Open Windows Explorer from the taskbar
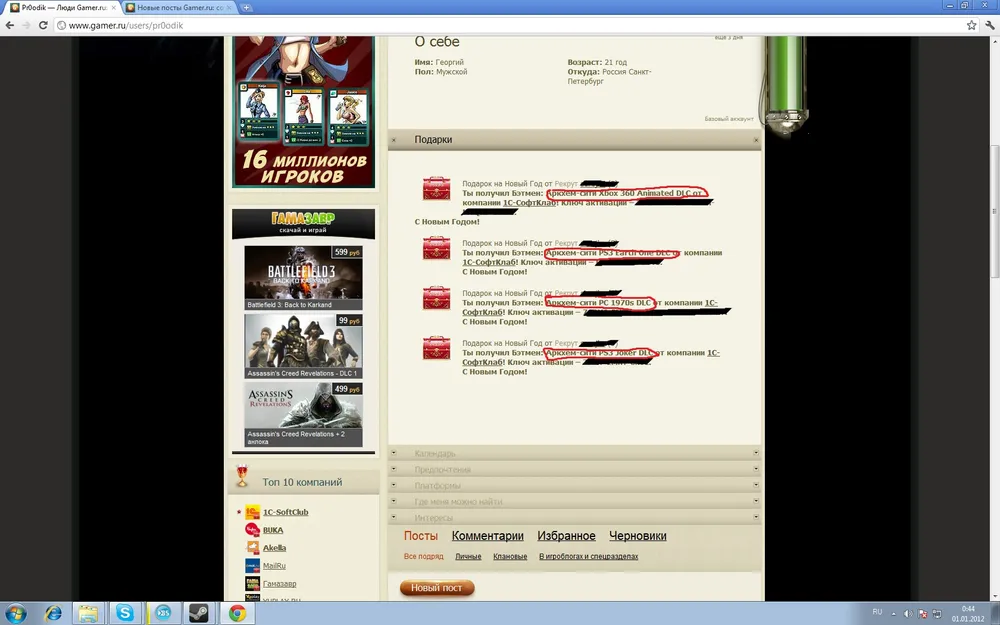Viewport: 1000px width, 625px height. click(89, 614)
